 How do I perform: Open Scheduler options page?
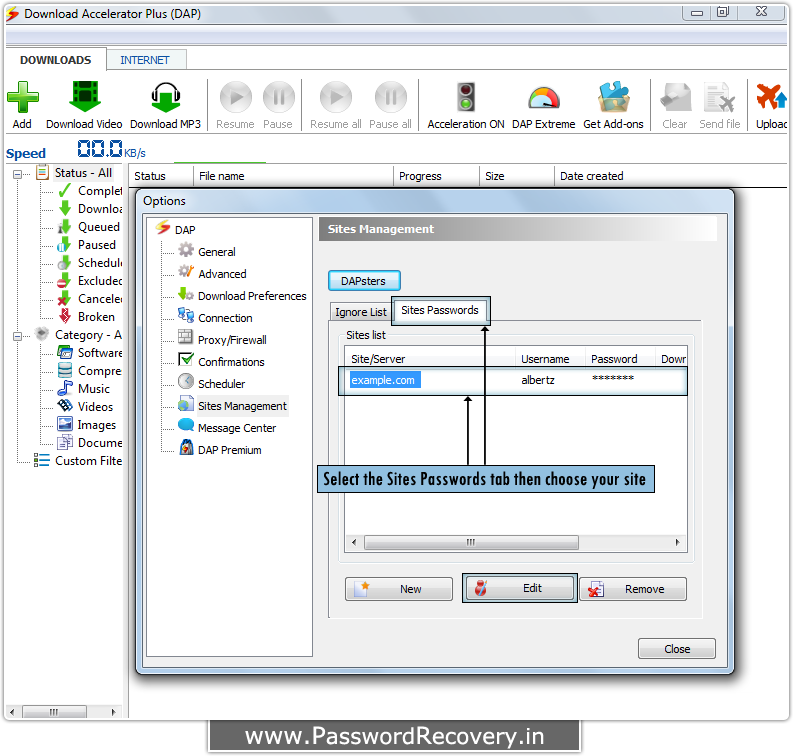point(212,384)
